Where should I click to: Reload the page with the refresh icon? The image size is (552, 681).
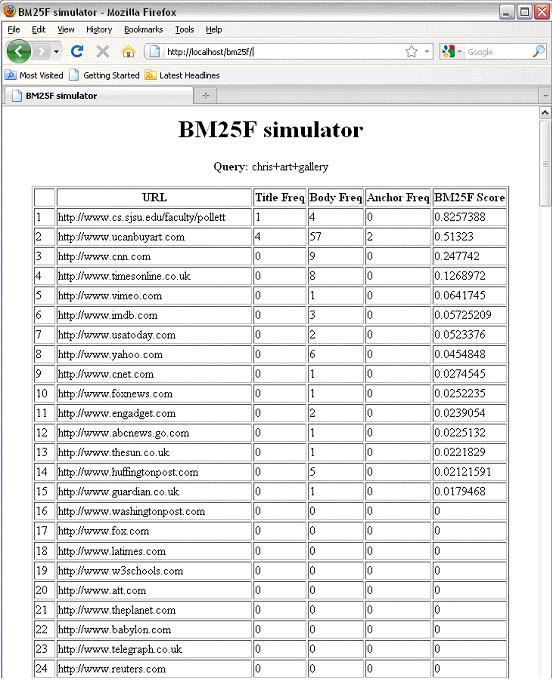[77, 52]
